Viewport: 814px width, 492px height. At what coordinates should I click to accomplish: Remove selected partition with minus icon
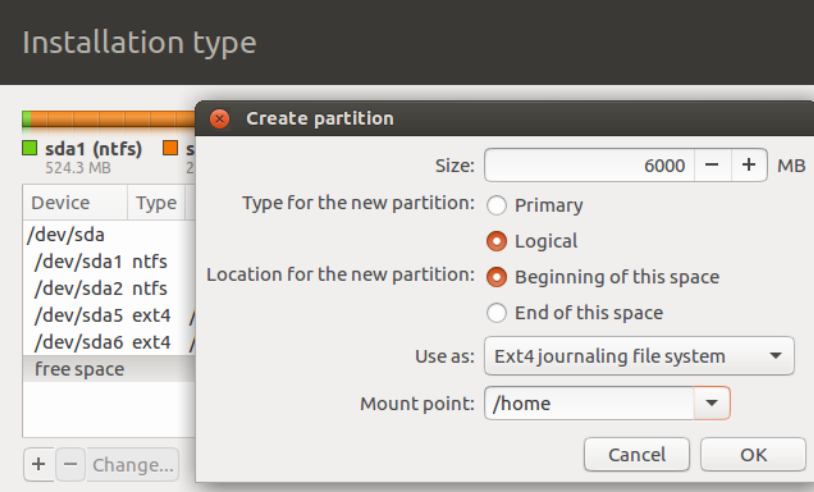71,464
